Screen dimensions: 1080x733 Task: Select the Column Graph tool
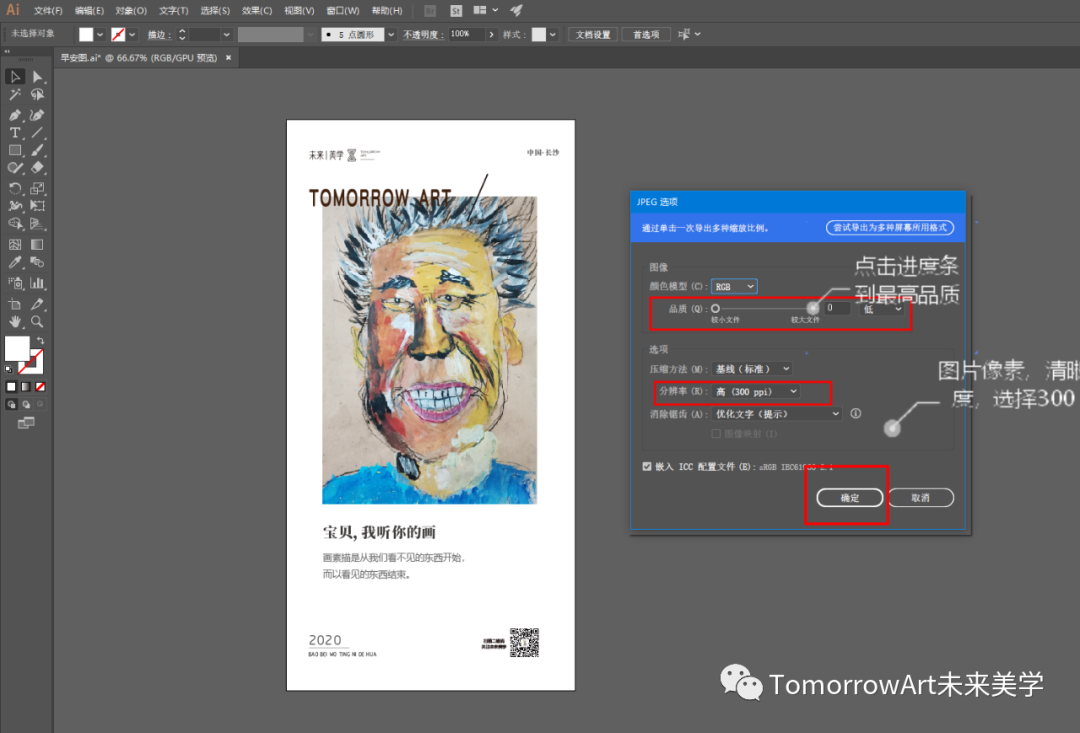tap(37, 282)
